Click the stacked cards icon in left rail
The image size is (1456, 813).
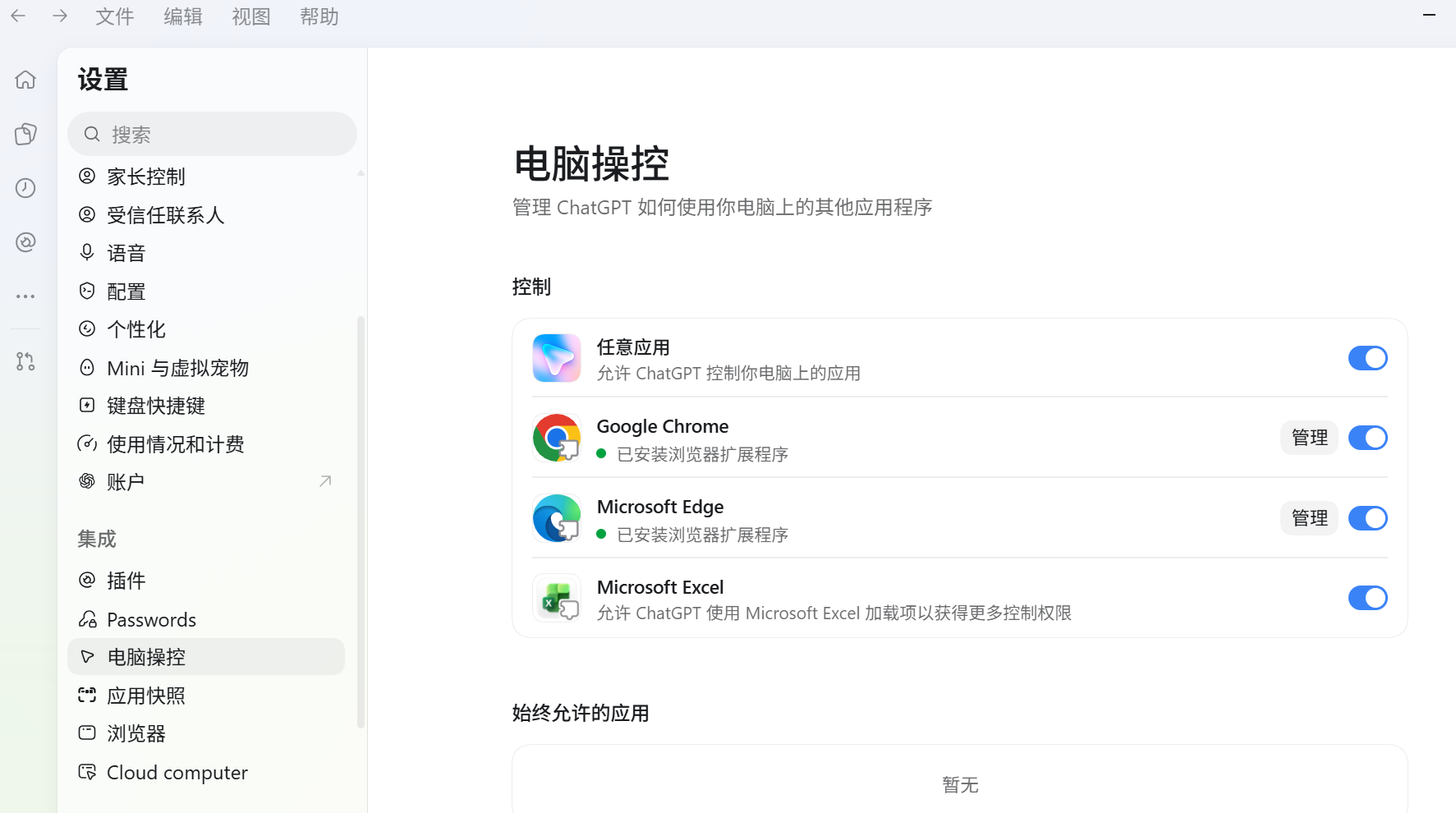click(x=25, y=134)
